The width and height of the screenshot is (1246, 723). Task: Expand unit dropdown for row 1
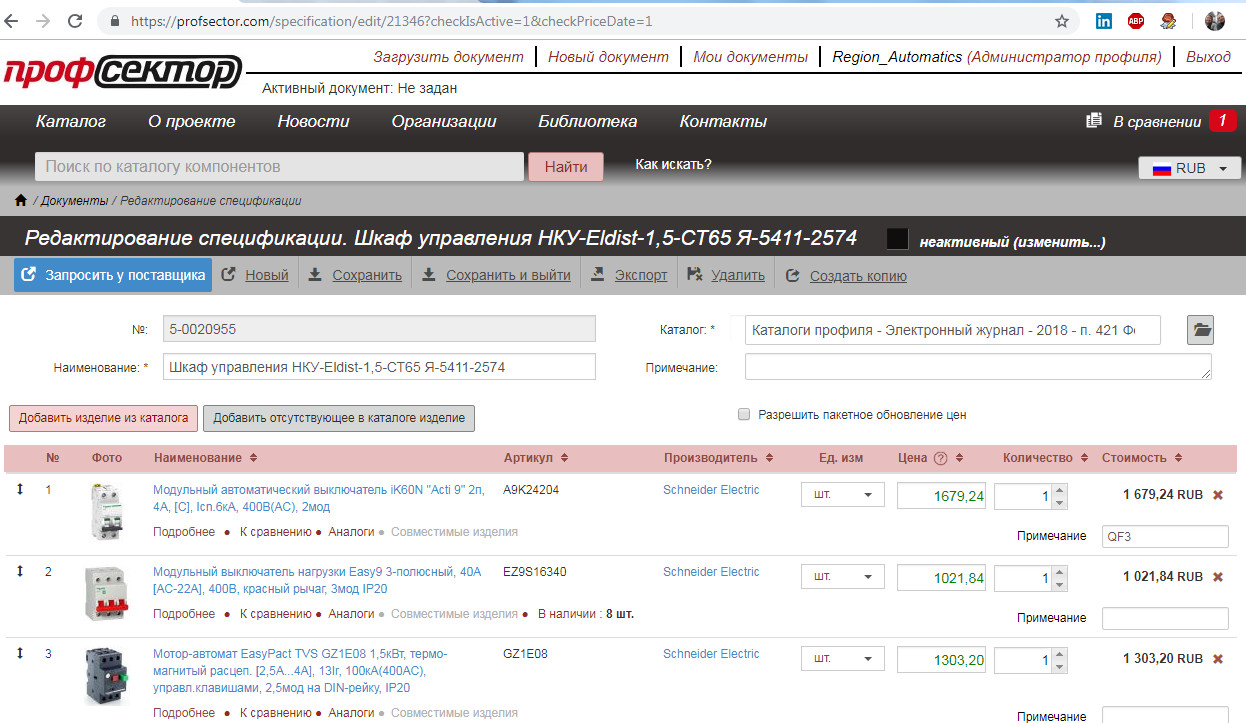point(842,494)
